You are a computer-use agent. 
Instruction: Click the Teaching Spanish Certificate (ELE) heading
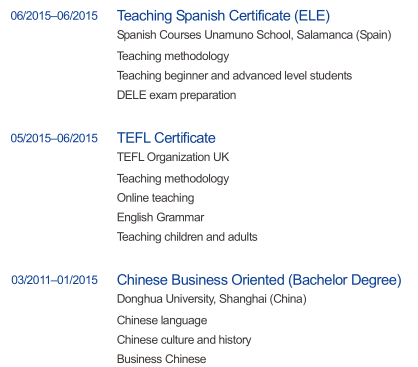pyautogui.click(x=223, y=16)
